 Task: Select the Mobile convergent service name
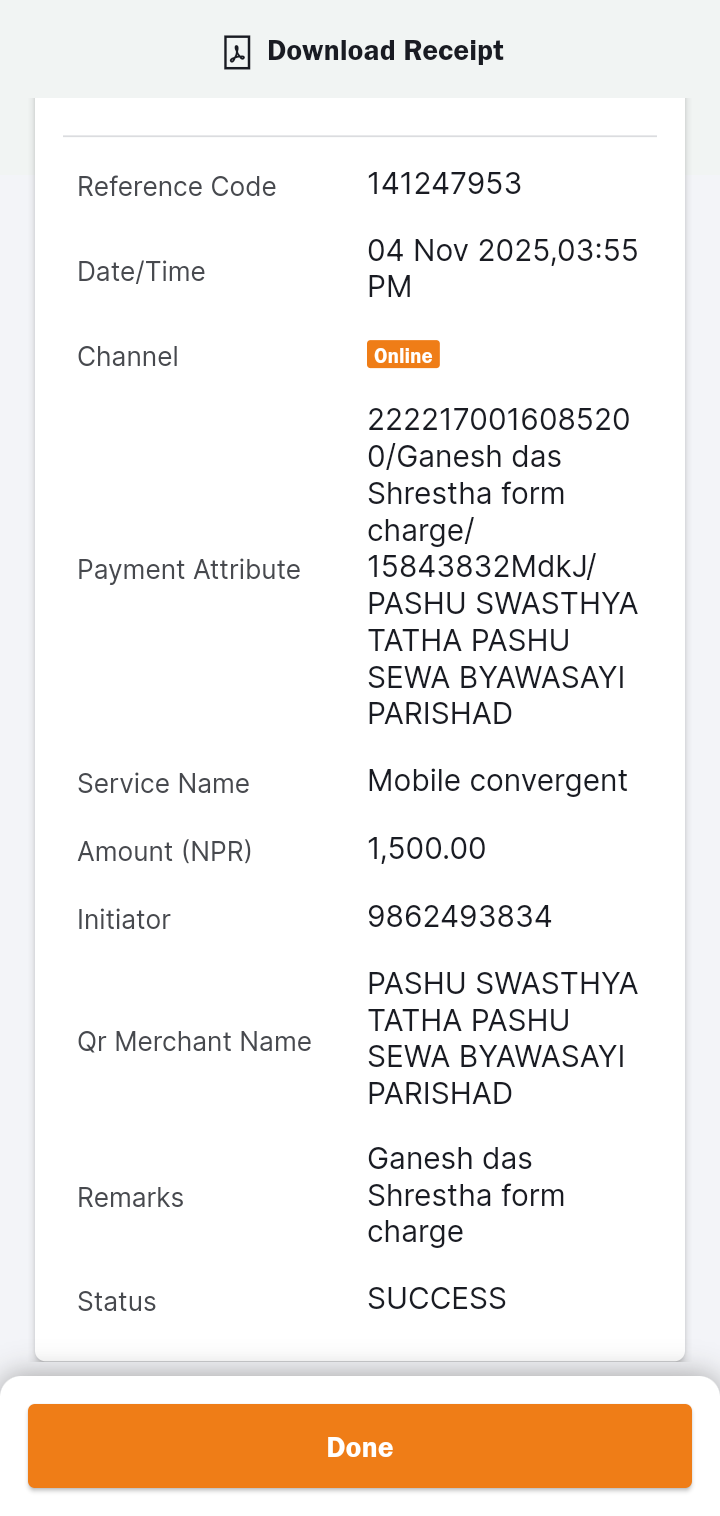tap(497, 781)
